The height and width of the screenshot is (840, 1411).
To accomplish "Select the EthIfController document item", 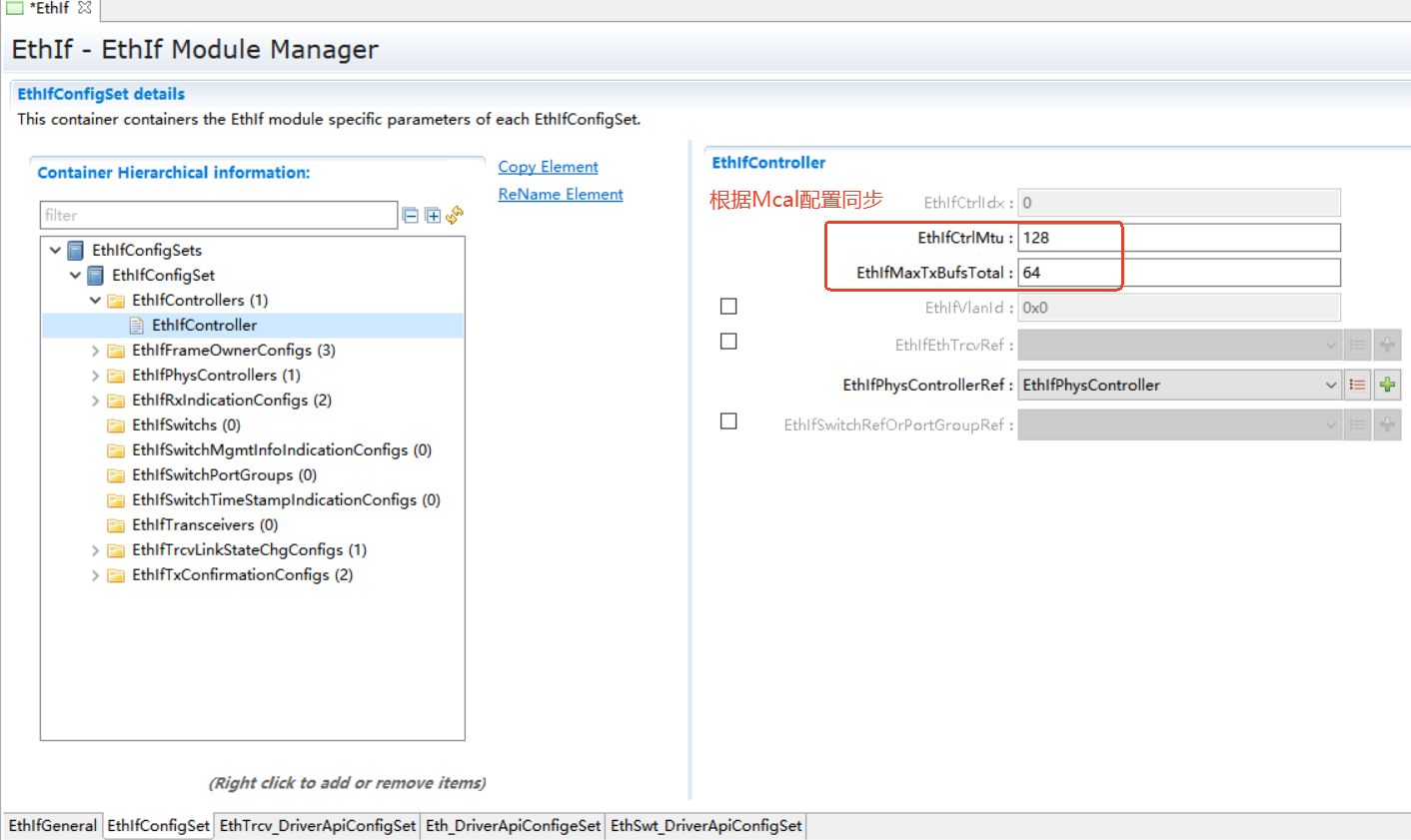I will 204,325.
